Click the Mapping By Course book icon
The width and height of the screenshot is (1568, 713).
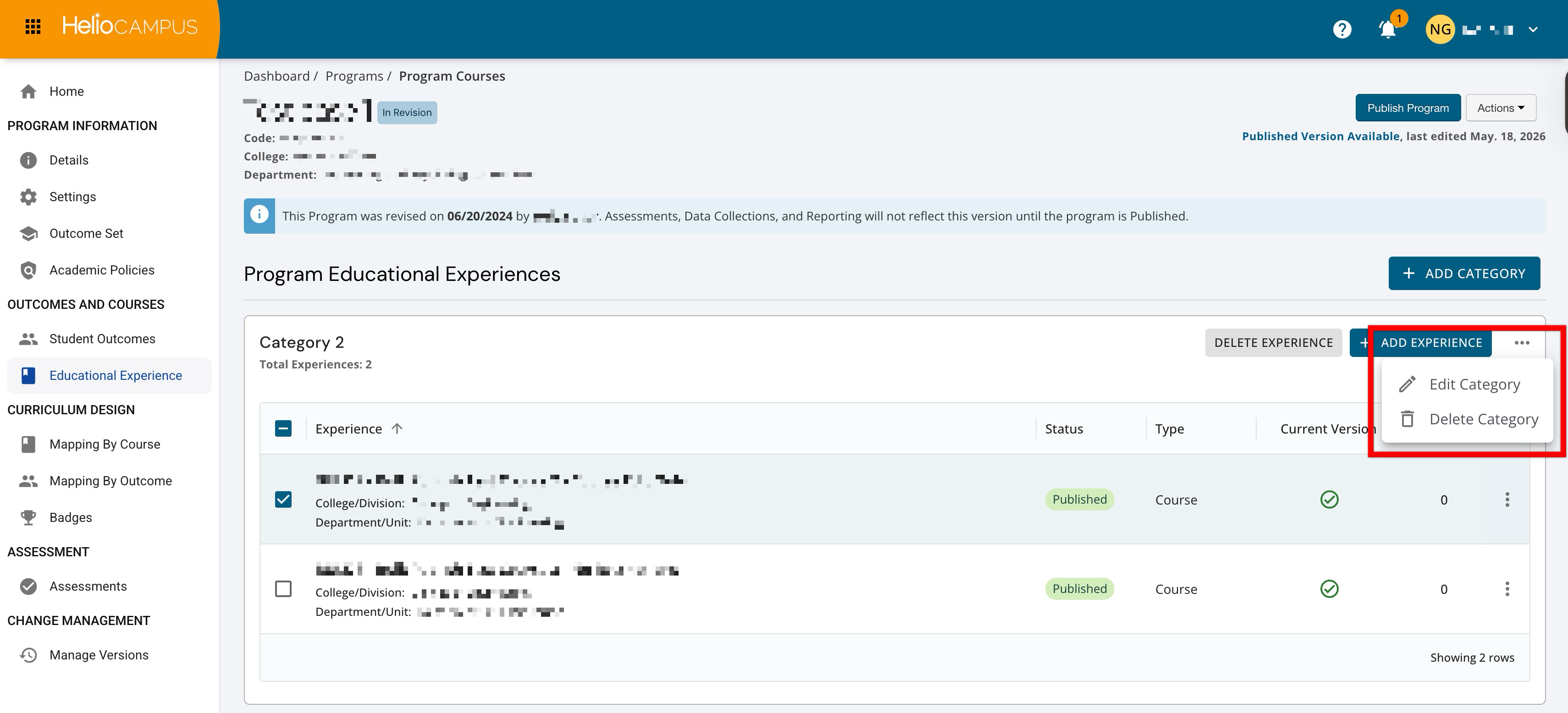(28, 444)
